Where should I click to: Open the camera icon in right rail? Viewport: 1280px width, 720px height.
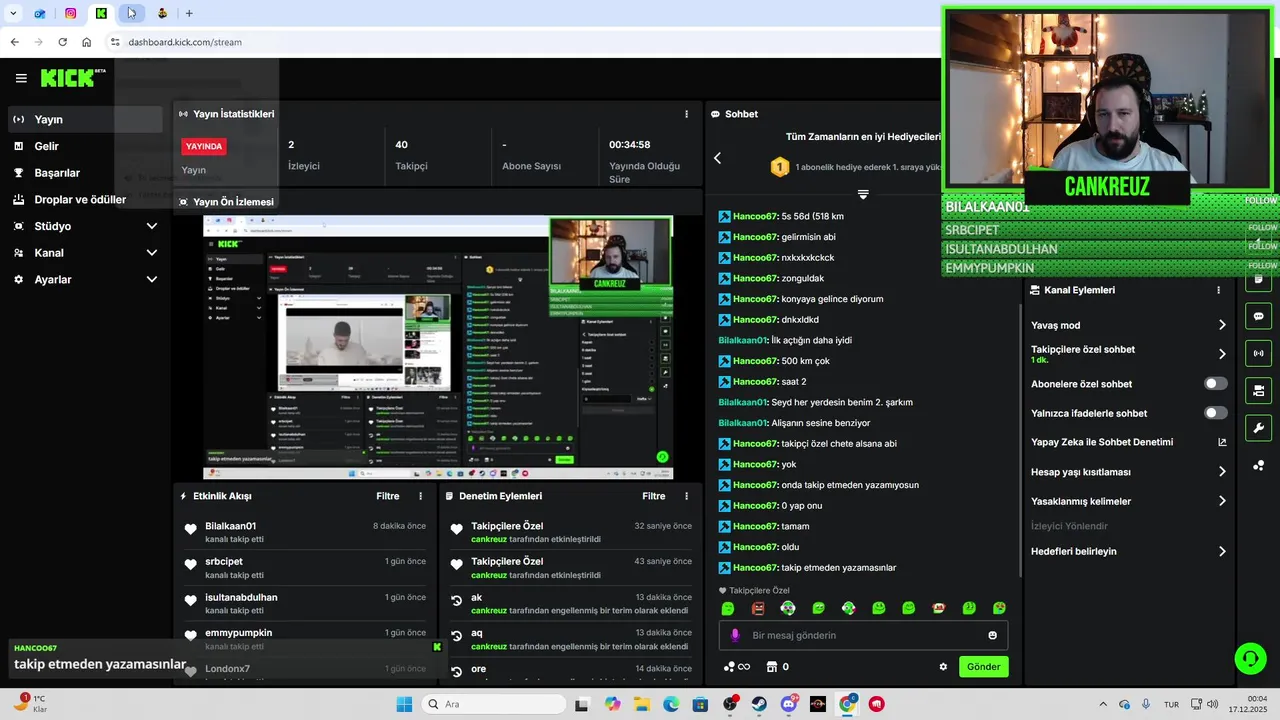click(1258, 390)
